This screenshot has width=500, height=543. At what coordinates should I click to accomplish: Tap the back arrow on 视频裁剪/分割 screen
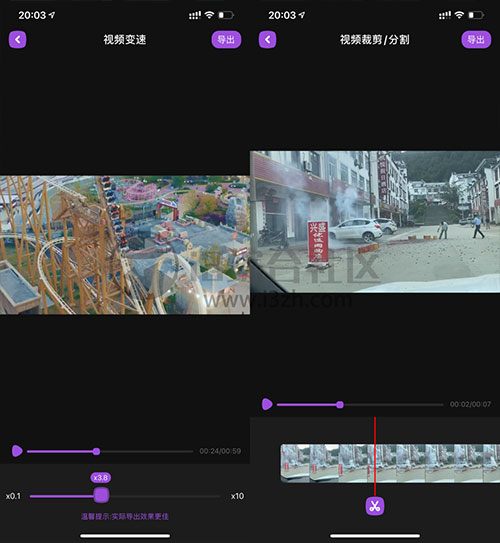(267, 39)
